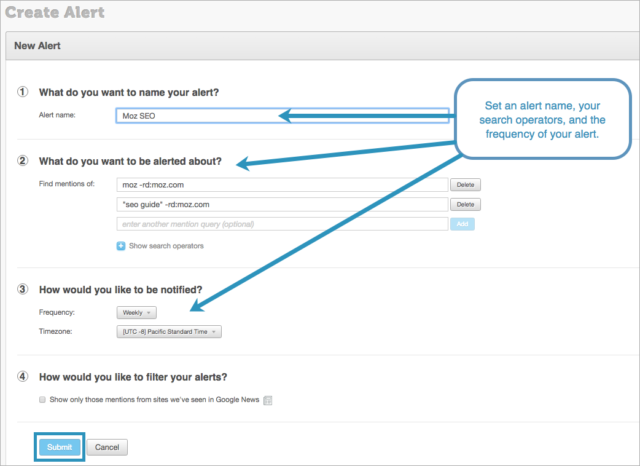Enable the Google News mentions filter checkbox
The image size is (640, 466).
point(41,400)
